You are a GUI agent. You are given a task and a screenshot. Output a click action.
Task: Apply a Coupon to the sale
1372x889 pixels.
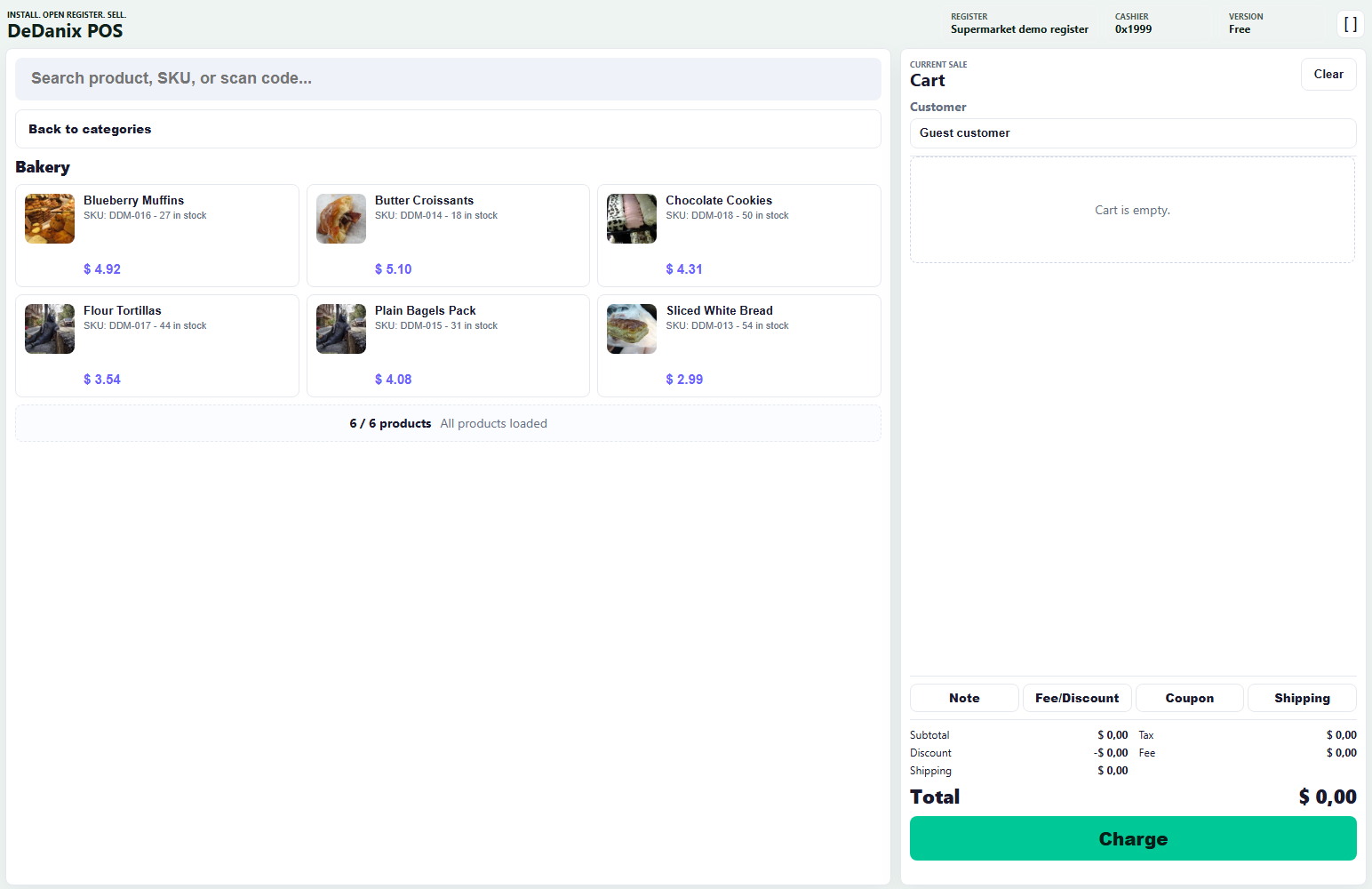point(1189,698)
